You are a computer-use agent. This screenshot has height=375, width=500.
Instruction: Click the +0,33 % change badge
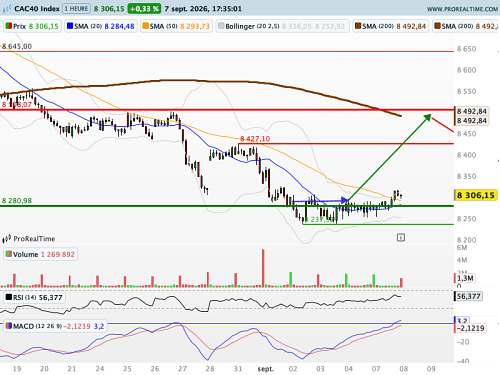coord(144,9)
